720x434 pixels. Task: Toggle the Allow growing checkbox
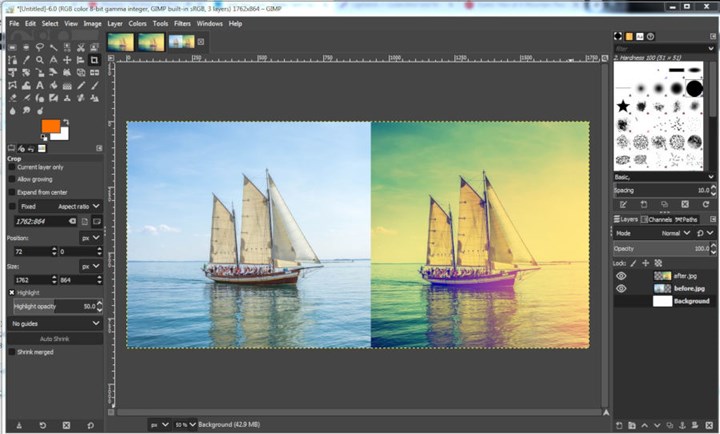point(12,179)
